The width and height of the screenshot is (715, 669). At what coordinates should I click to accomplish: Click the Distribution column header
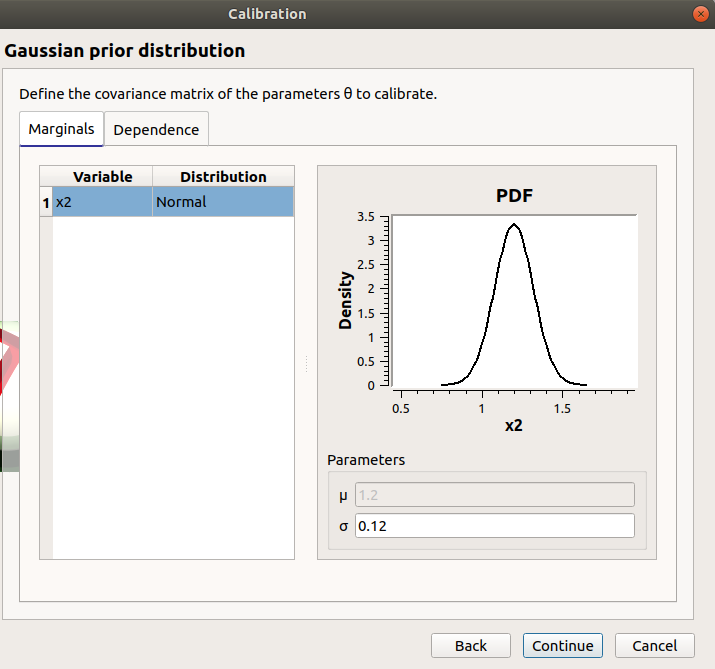click(x=223, y=177)
